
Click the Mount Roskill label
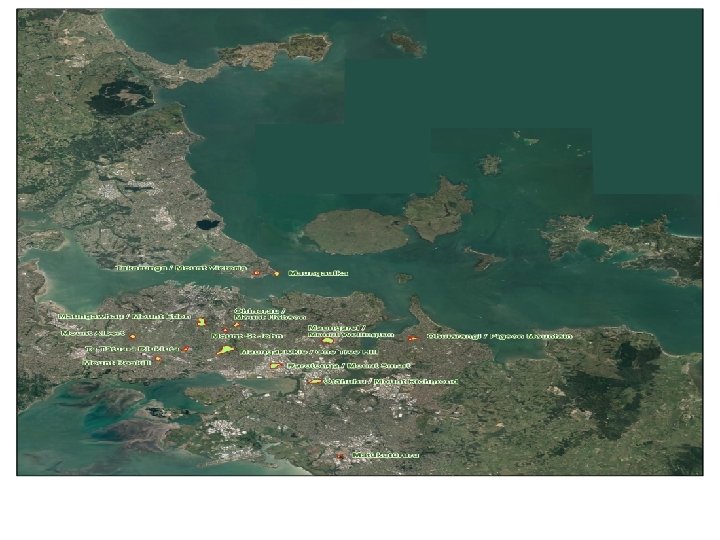click(x=117, y=362)
